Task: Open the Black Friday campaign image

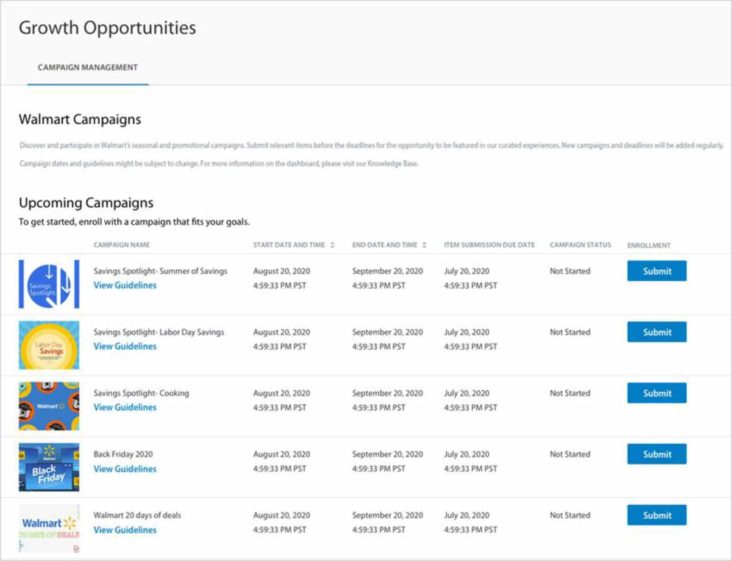Action: (49, 467)
